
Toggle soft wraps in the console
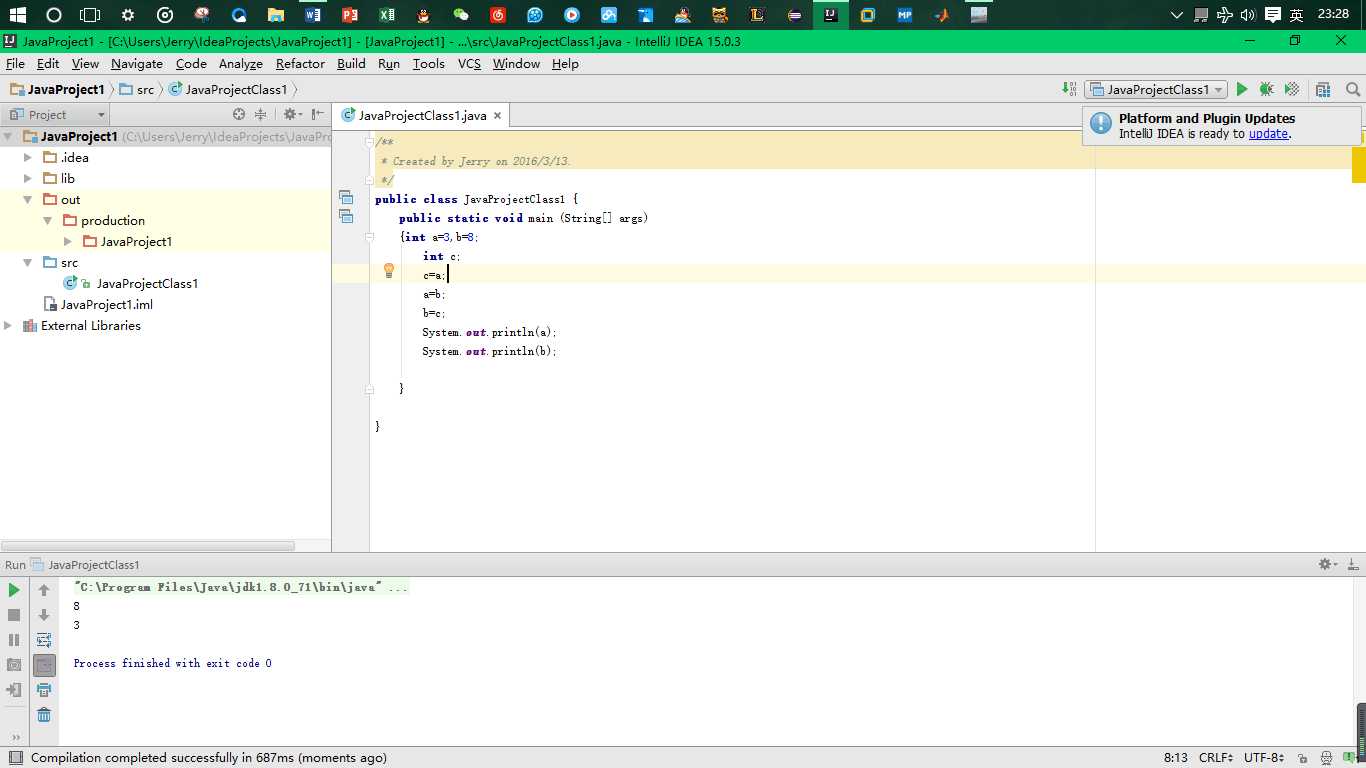(x=44, y=640)
